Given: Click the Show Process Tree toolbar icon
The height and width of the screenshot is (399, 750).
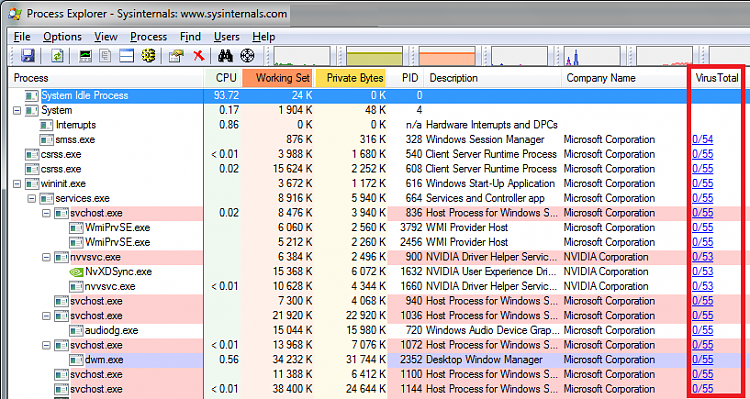Looking at the screenshot, I should [x=105, y=56].
